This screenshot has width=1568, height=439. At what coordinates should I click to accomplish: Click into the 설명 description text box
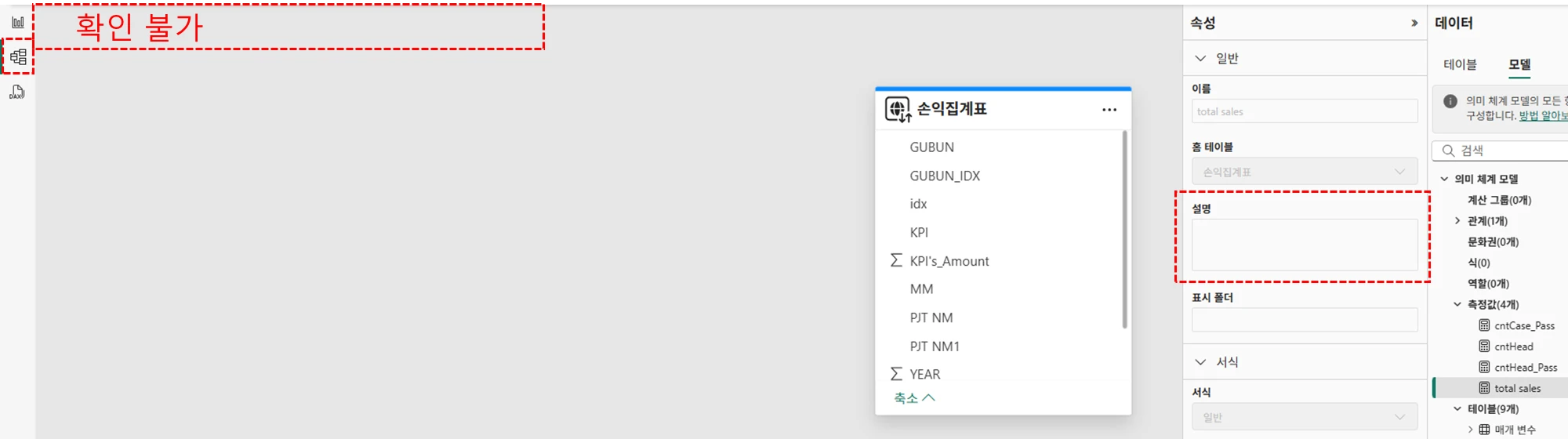coord(1305,245)
